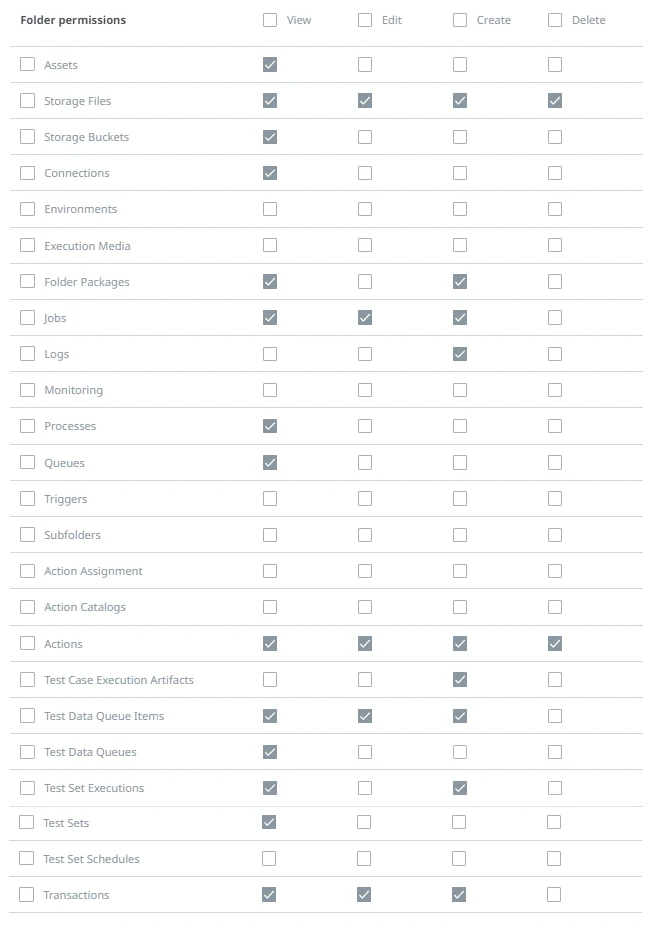Enable Create permission for Subfolders
This screenshot has height=926, width=652.
tap(460, 534)
